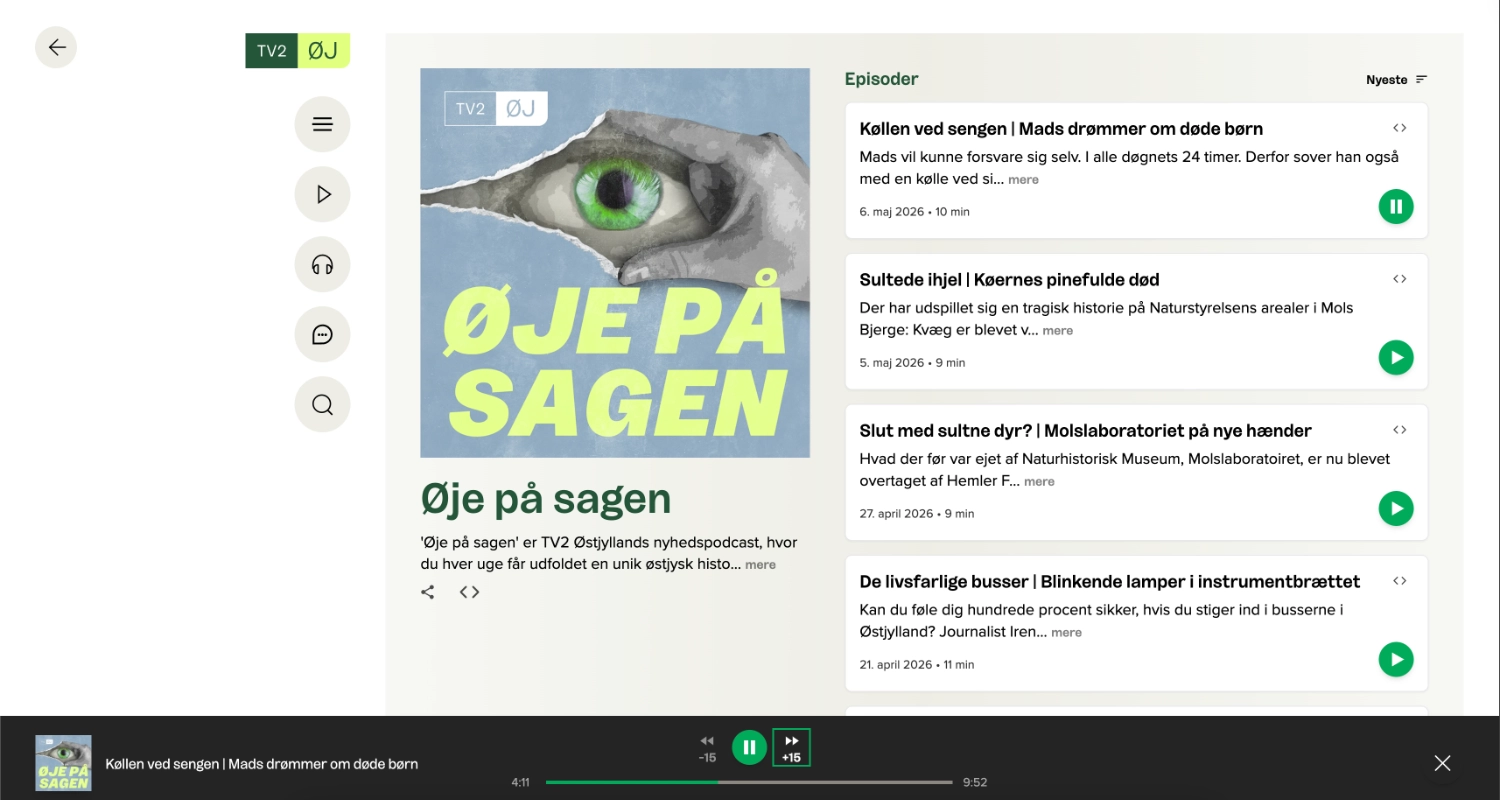Image resolution: width=1500 pixels, height=800 pixels.
Task: Click the Øje på sagen heading
Action: click(x=546, y=499)
